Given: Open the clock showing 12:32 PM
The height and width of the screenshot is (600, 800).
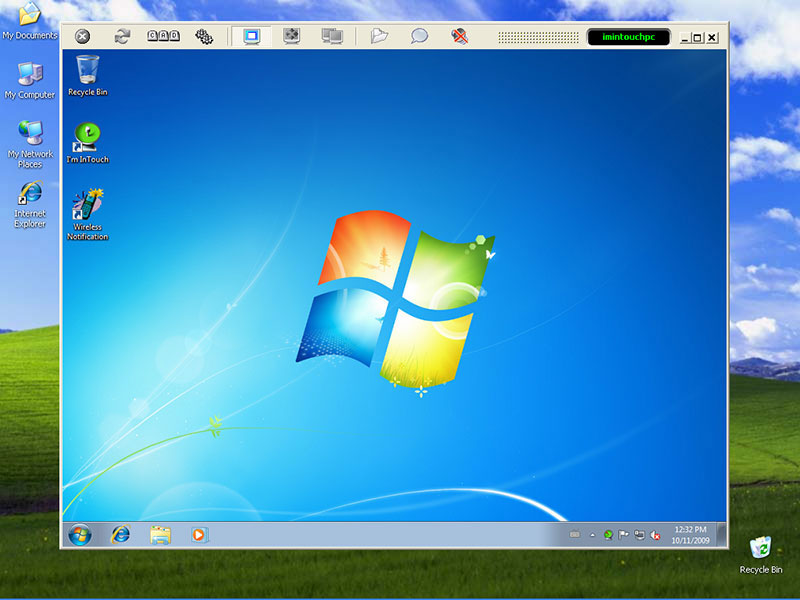Looking at the screenshot, I should (690, 535).
